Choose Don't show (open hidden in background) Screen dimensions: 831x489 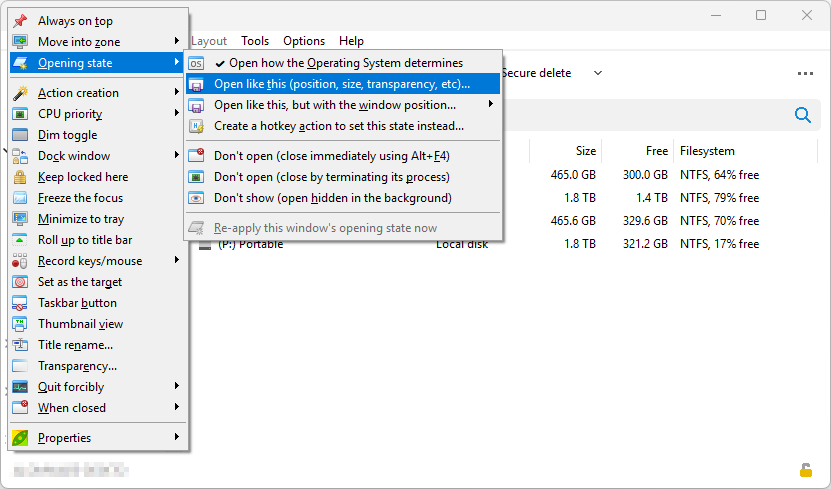(x=332, y=198)
